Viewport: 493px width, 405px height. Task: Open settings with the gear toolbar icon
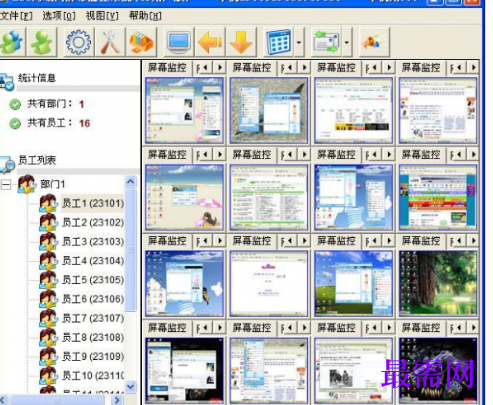click(78, 42)
